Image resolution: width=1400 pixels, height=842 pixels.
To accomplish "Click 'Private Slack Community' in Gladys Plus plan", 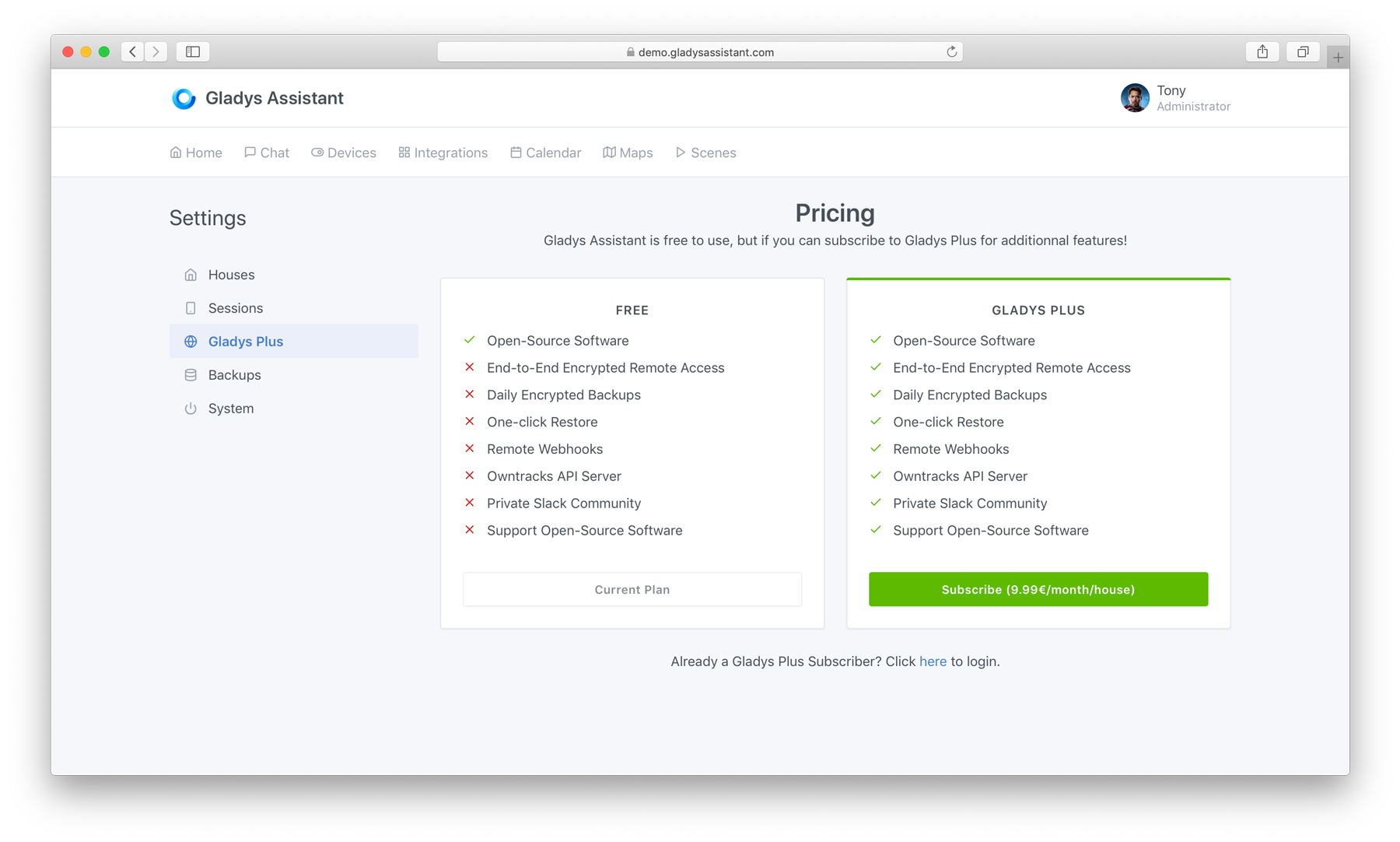I will pyautogui.click(x=970, y=503).
